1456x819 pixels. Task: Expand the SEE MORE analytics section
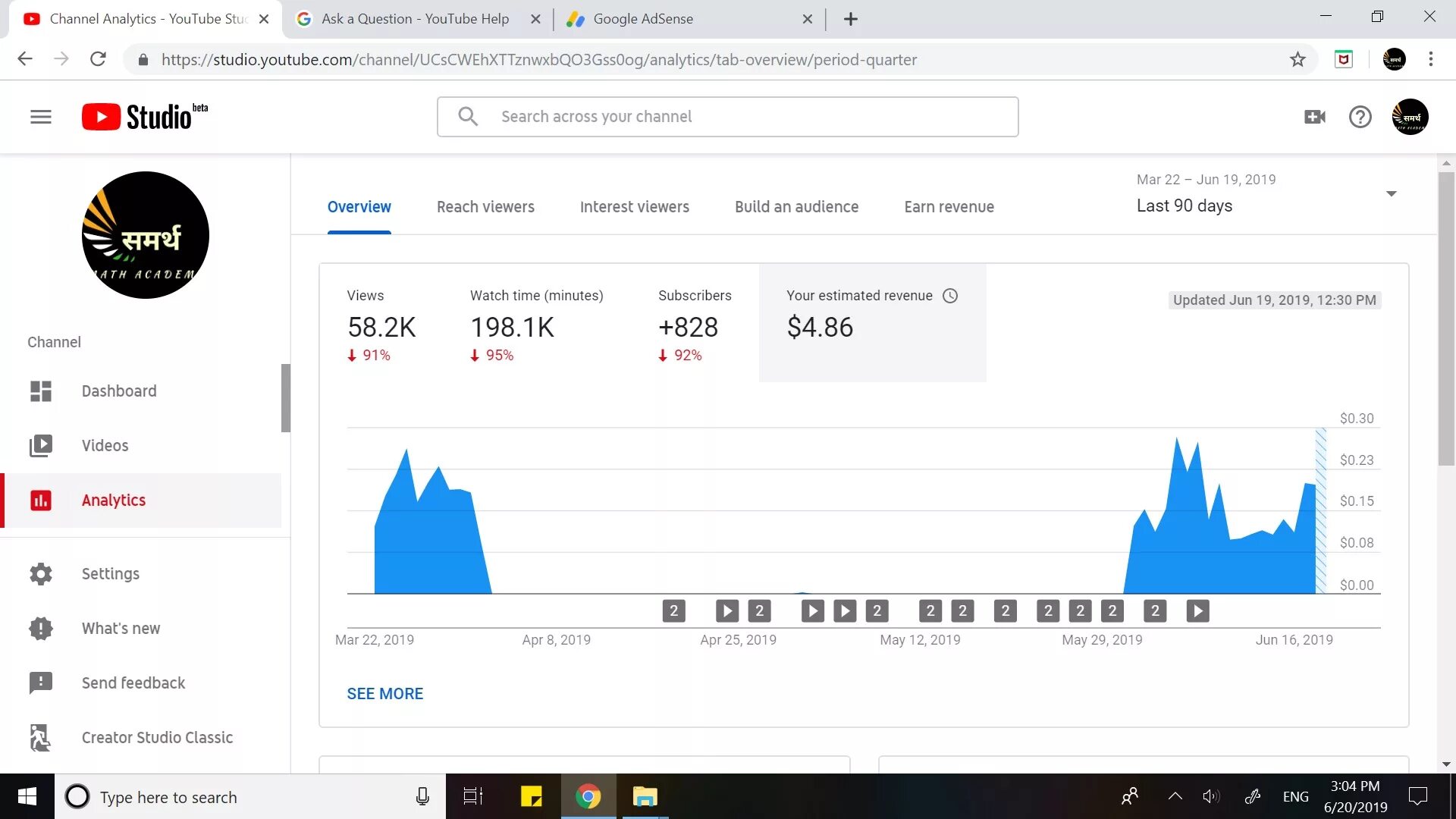[385, 693]
